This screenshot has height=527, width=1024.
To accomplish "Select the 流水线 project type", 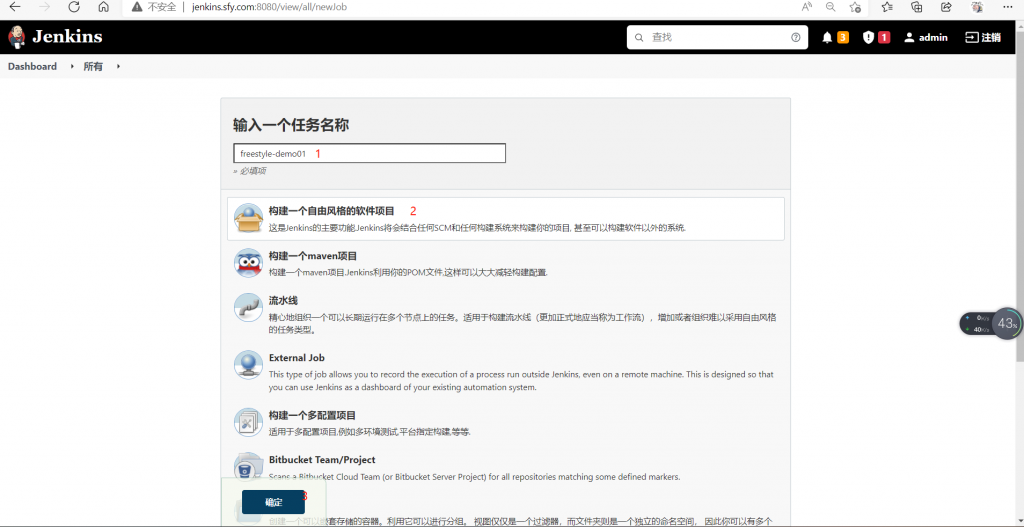I will [505, 315].
